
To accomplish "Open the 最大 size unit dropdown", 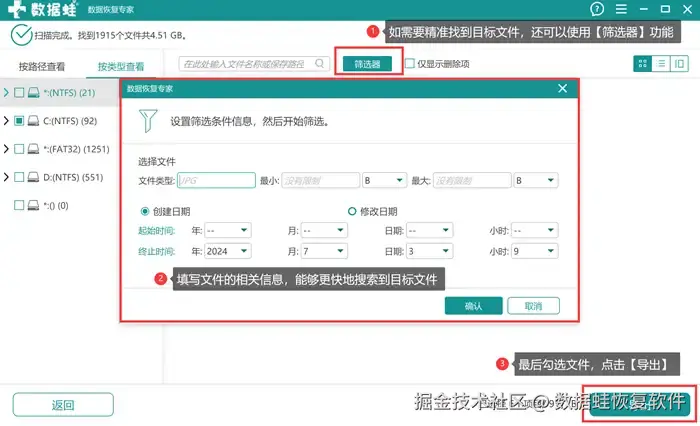I will [x=536, y=180].
